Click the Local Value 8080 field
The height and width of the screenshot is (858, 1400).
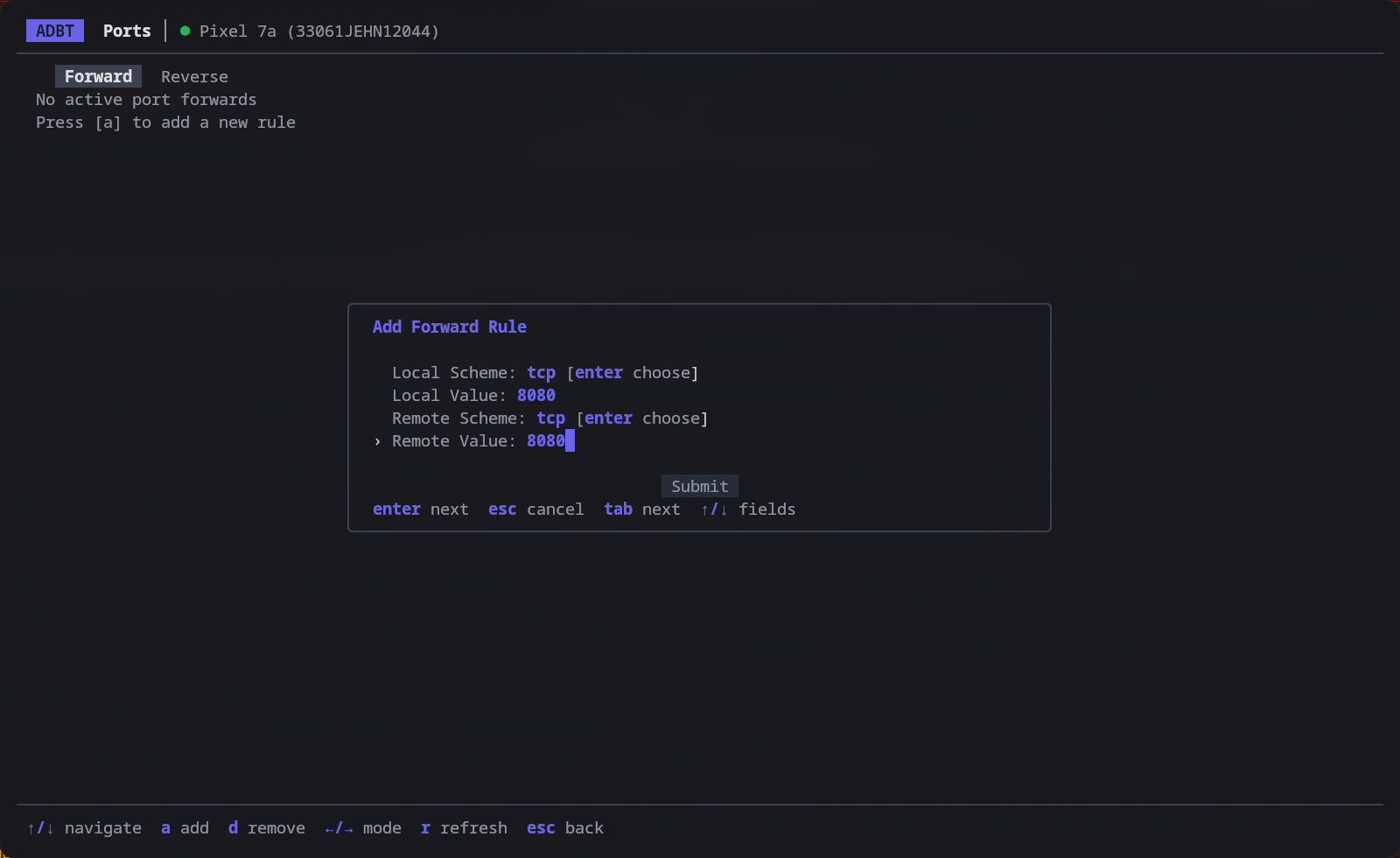(536, 396)
